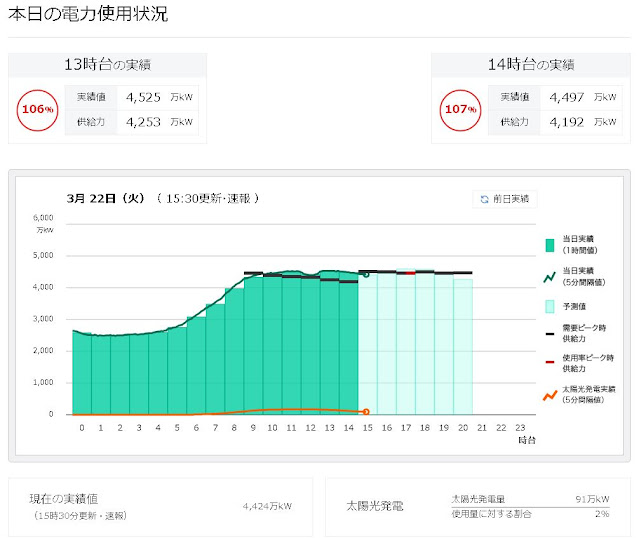The image size is (639, 538).
Task: Click the 使用量に対する割合 label
Action: pos(491,514)
